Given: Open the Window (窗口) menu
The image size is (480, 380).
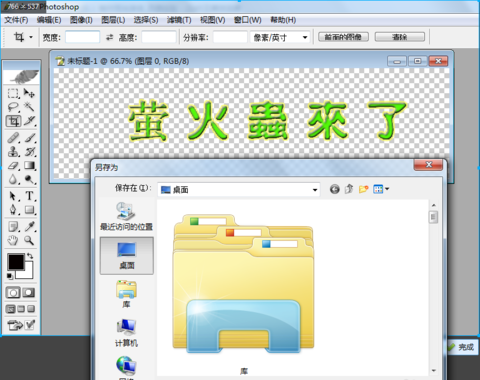Looking at the screenshot, I should coord(248,20).
